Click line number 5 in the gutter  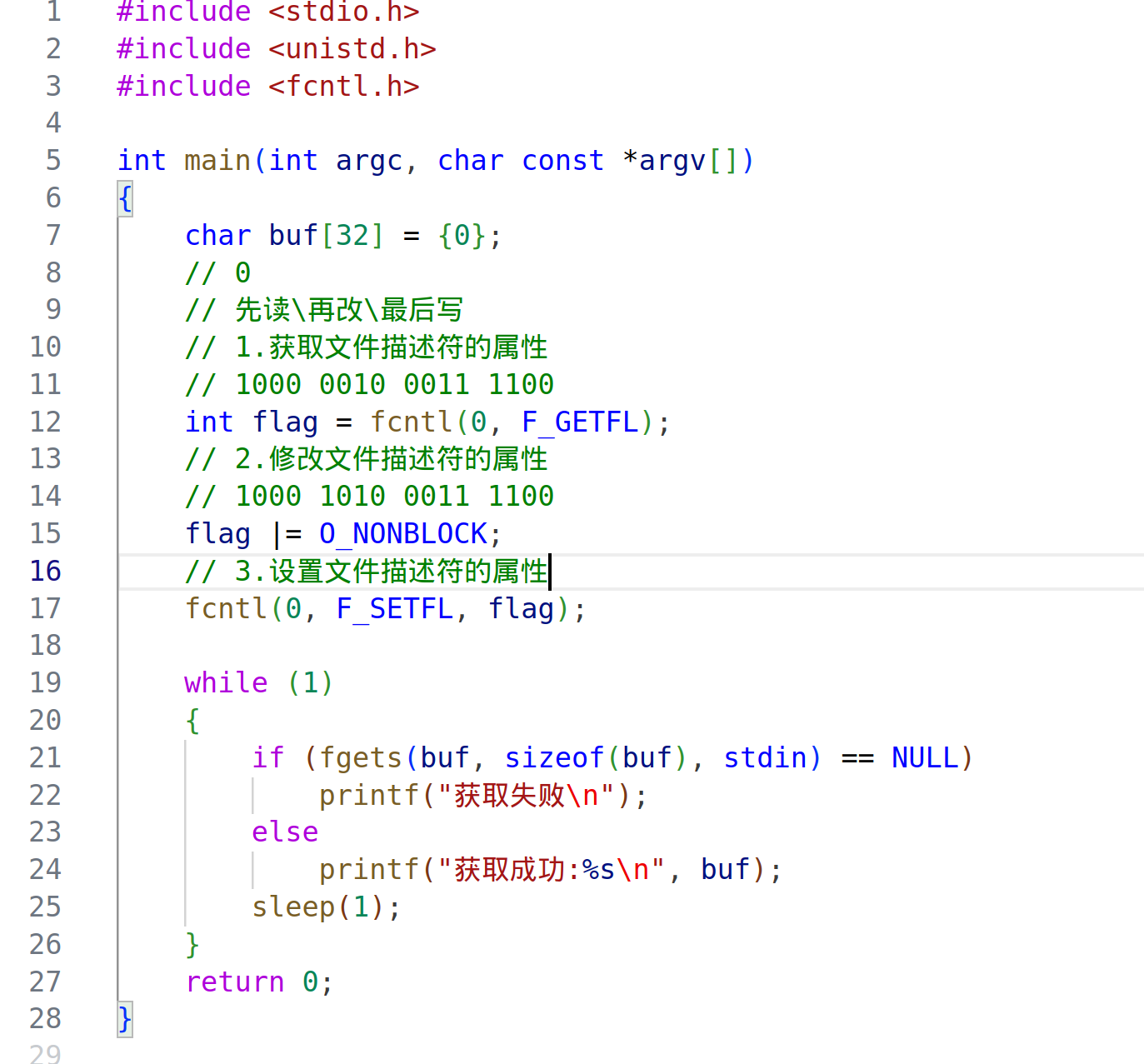click(x=53, y=160)
